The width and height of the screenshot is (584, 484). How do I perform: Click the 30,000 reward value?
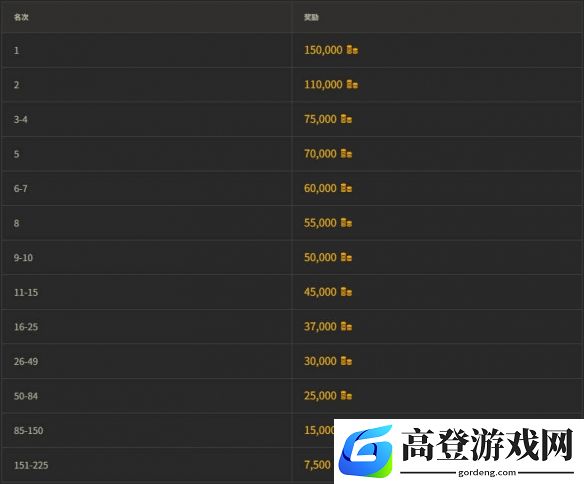tap(320, 361)
